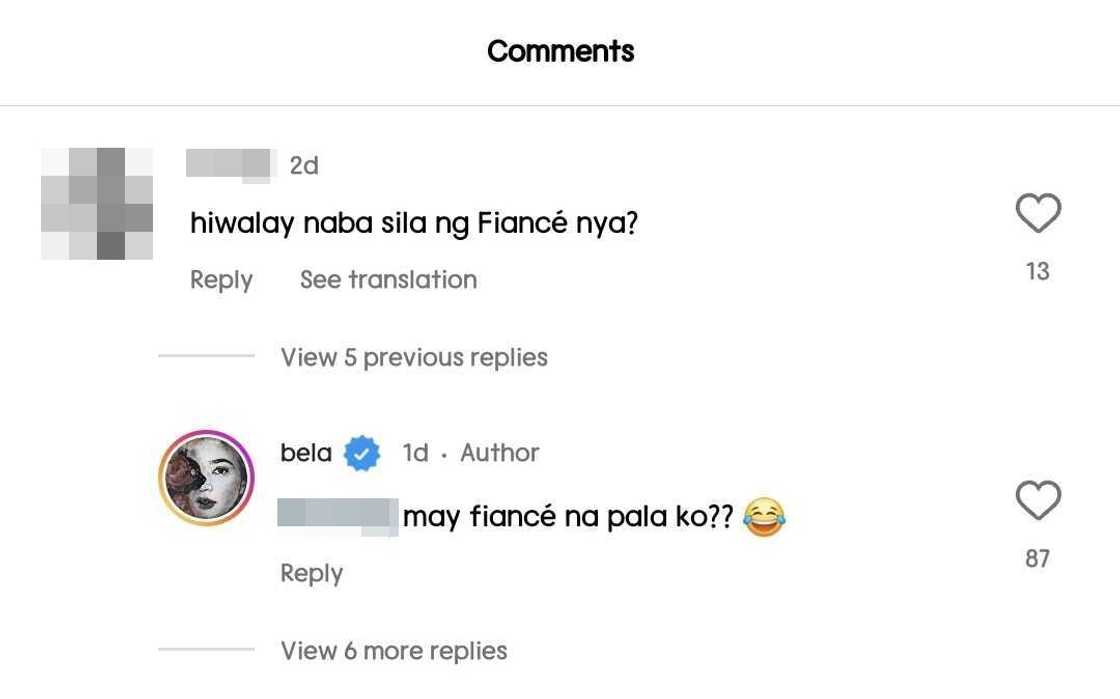Select the 2d timestamp of the first comment
1120x699 pixels.
click(304, 166)
